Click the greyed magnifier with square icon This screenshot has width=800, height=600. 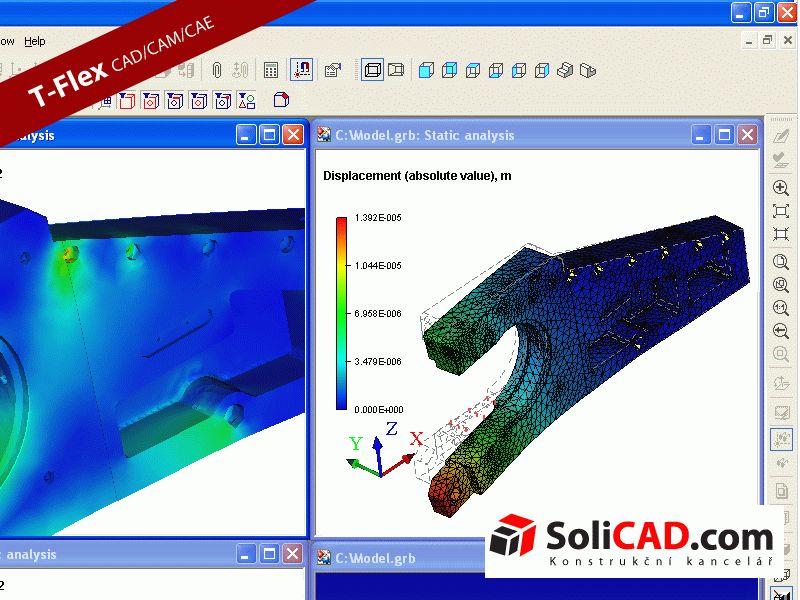click(x=781, y=354)
